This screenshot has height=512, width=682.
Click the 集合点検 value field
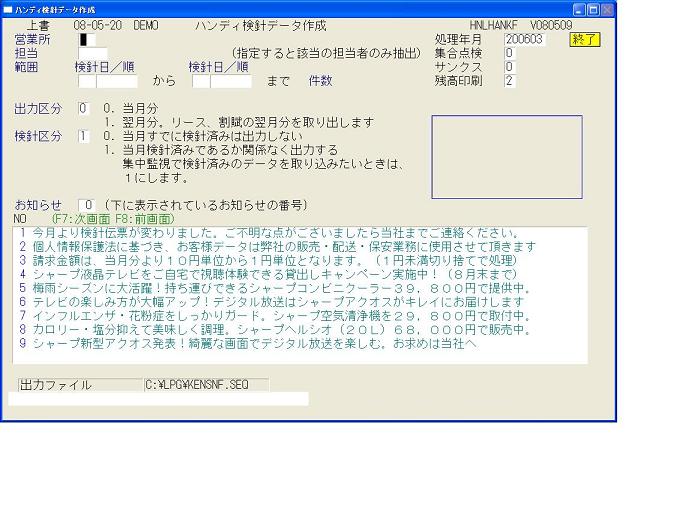[509, 53]
